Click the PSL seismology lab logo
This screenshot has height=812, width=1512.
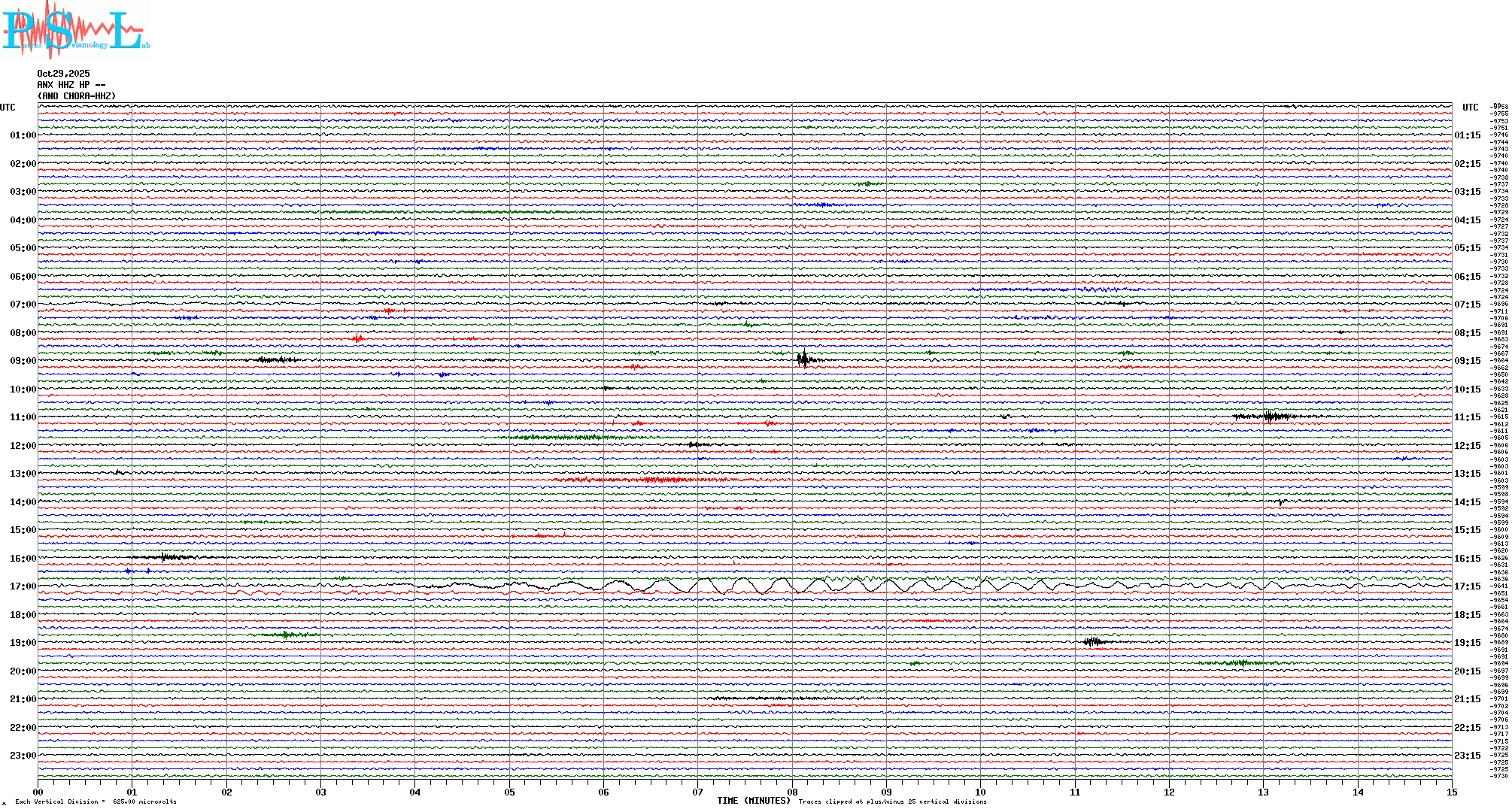pos(75,30)
